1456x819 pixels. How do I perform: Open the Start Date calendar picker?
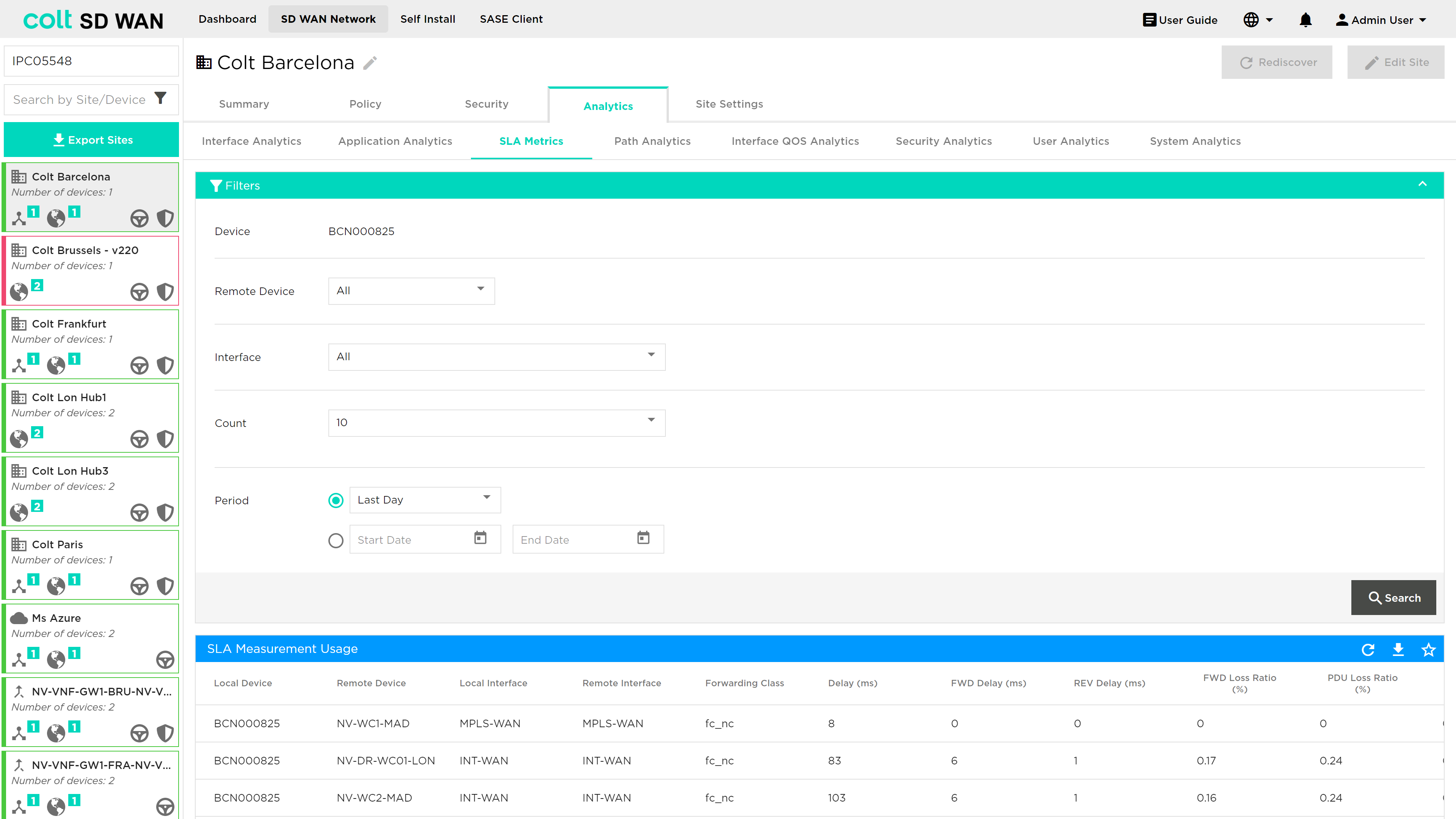[x=480, y=538]
